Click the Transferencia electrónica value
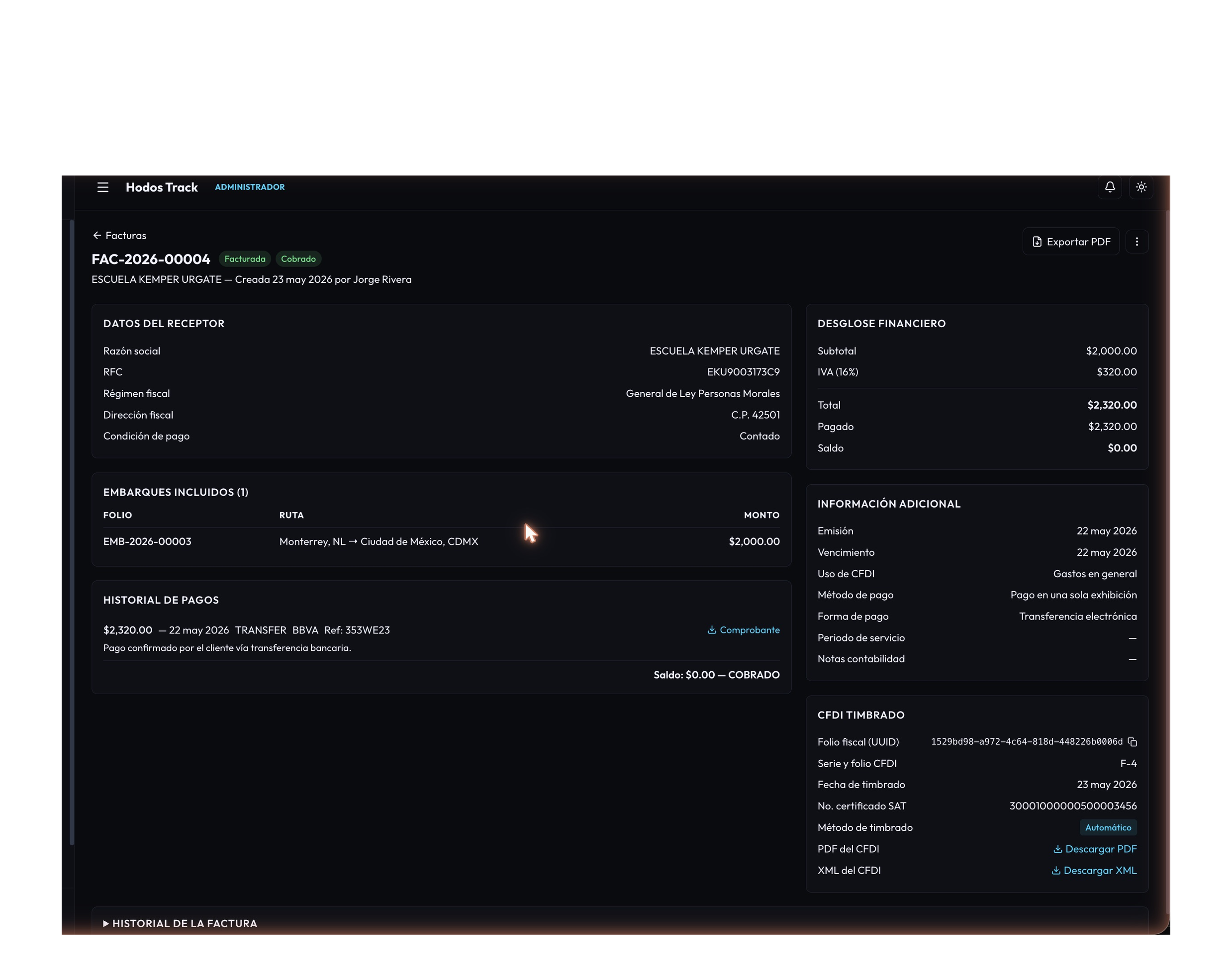This screenshot has height=974, width=1232. tap(1078, 617)
